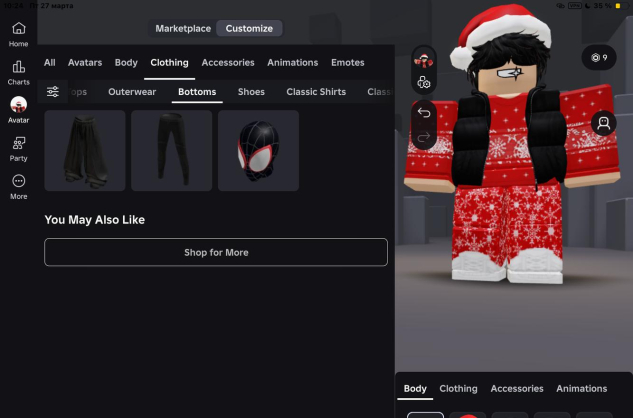
Task: Click the redo arrow icon
Action: (424, 136)
